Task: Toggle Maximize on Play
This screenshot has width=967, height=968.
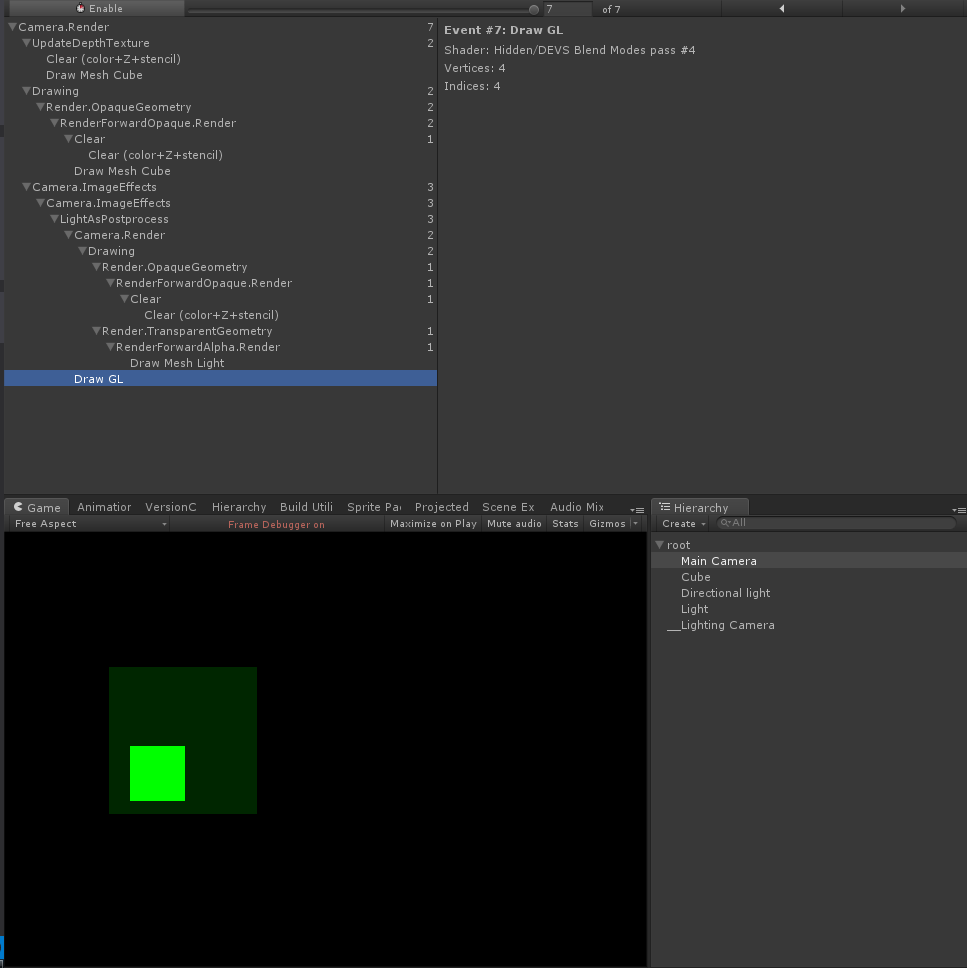Action: point(433,523)
